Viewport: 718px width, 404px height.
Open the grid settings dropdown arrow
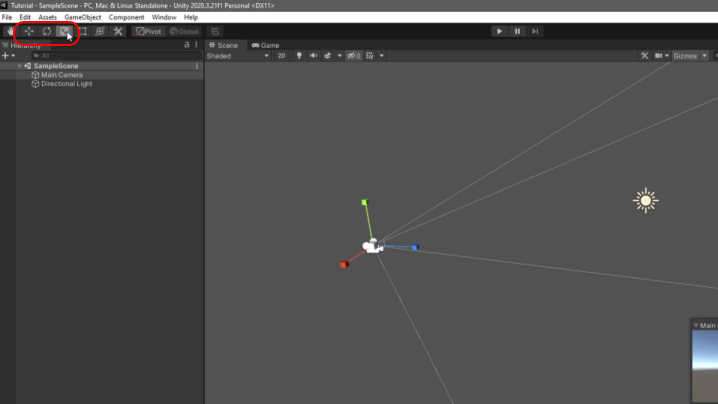(381, 56)
